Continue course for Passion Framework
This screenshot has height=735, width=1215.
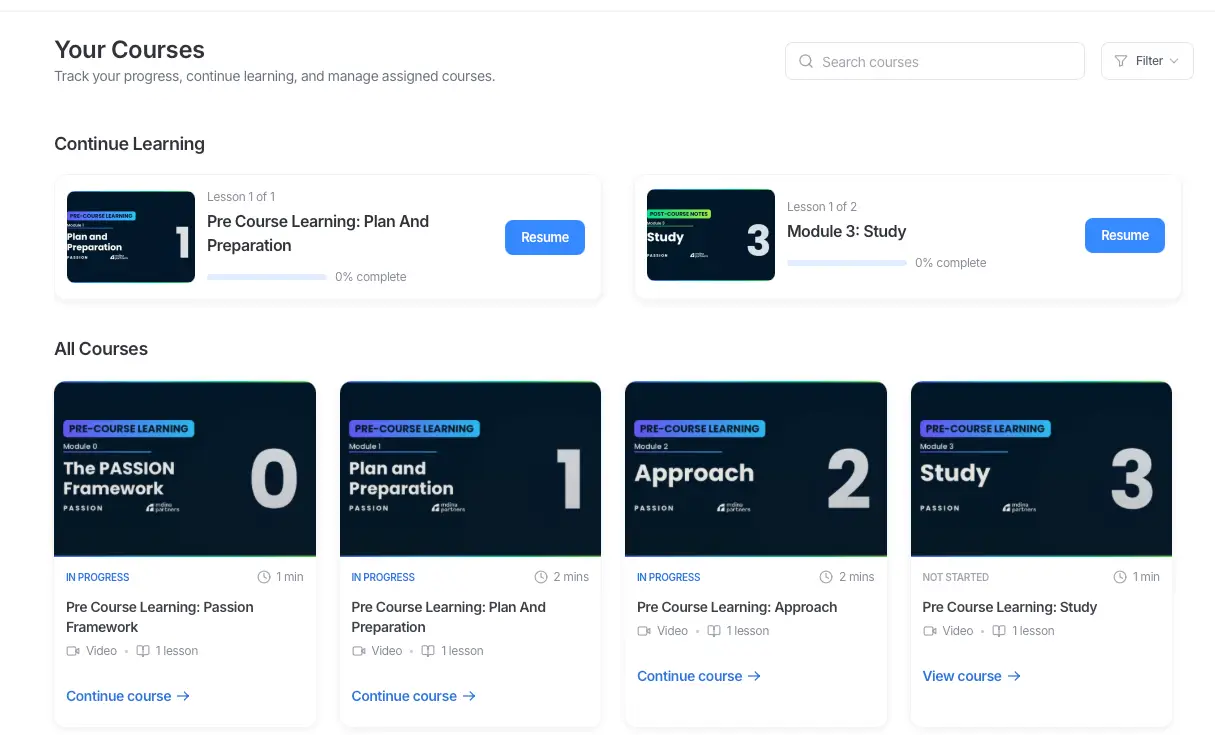[128, 696]
